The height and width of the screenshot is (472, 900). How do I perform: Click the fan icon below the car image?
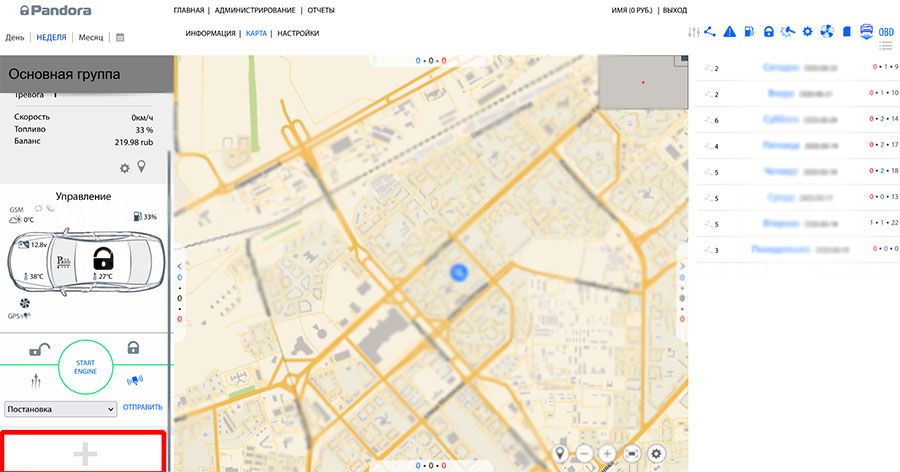tap(25, 303)
